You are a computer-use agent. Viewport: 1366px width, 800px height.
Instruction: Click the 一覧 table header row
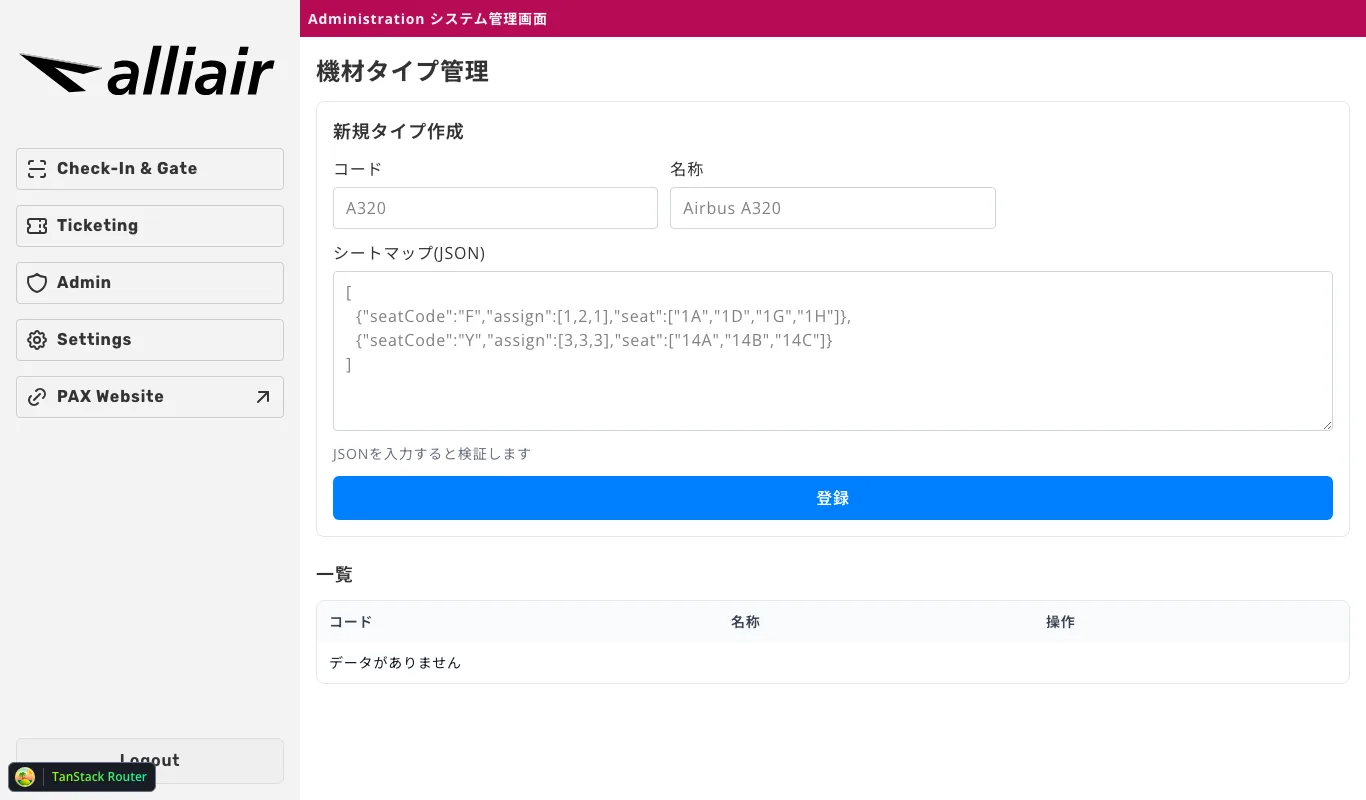832,622
